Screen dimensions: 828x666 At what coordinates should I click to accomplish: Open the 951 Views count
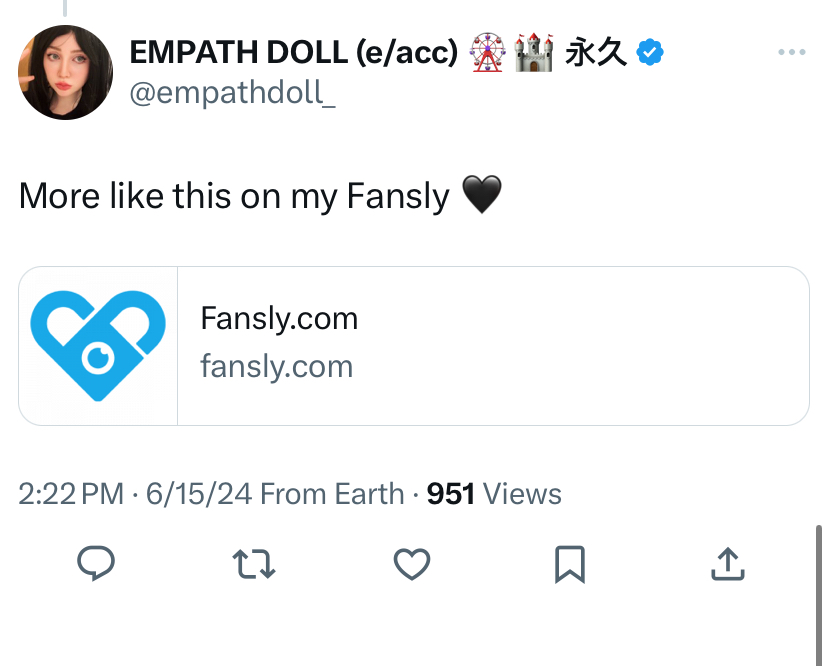point(494,494)
